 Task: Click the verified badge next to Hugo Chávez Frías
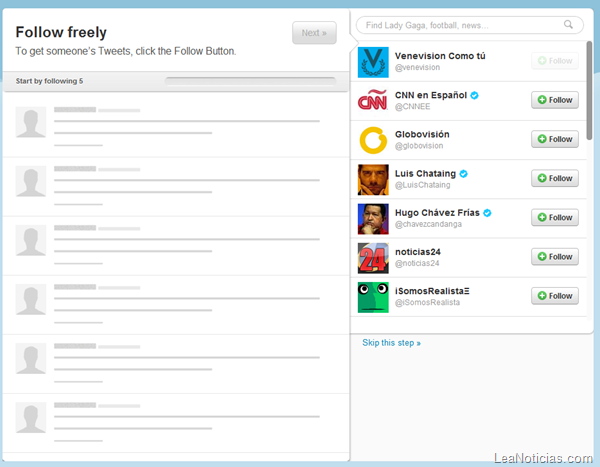point(487,213)
